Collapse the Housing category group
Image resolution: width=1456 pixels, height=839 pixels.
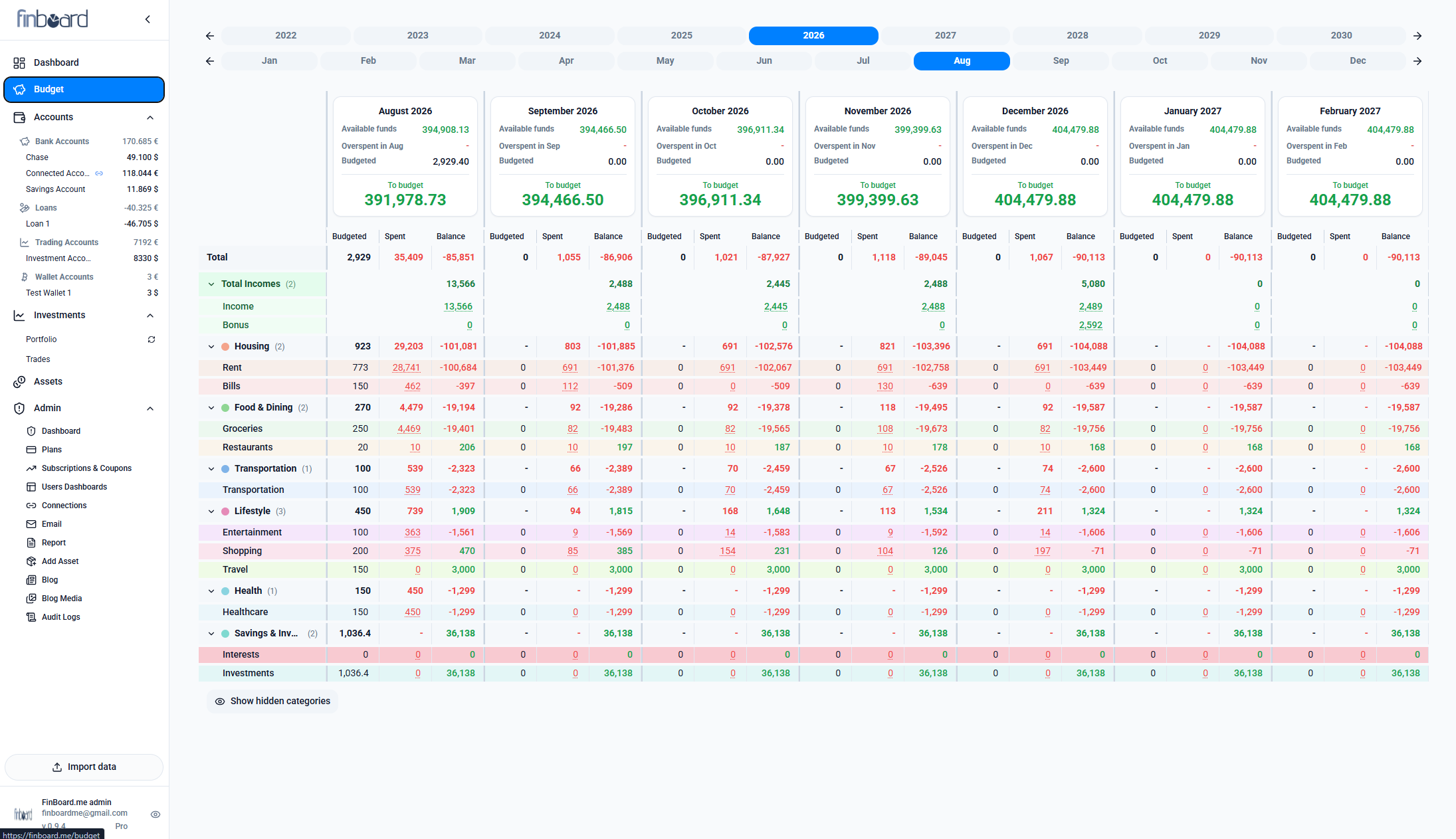coord(211,347)
